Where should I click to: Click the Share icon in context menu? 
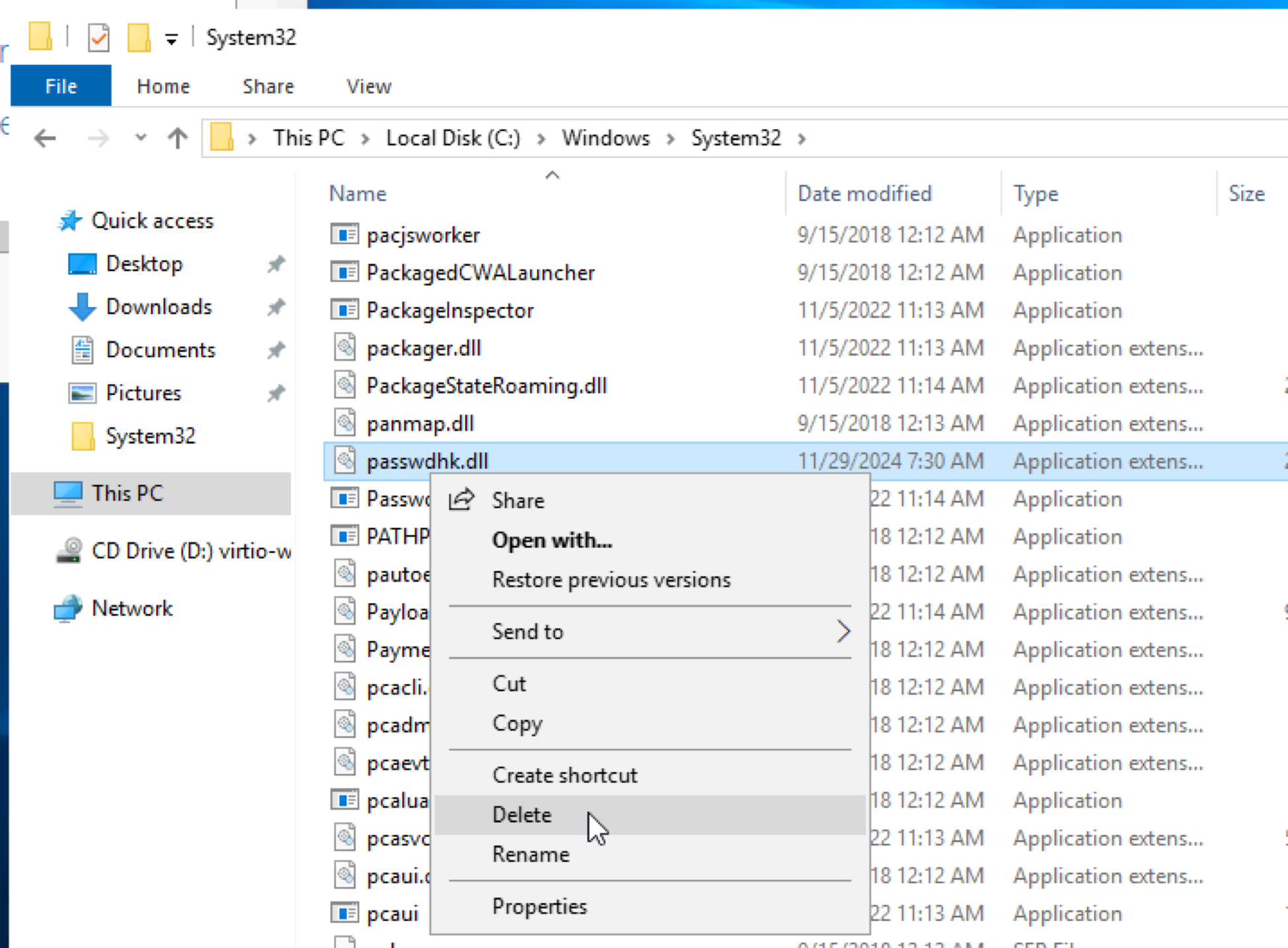(x=461, y=500)
